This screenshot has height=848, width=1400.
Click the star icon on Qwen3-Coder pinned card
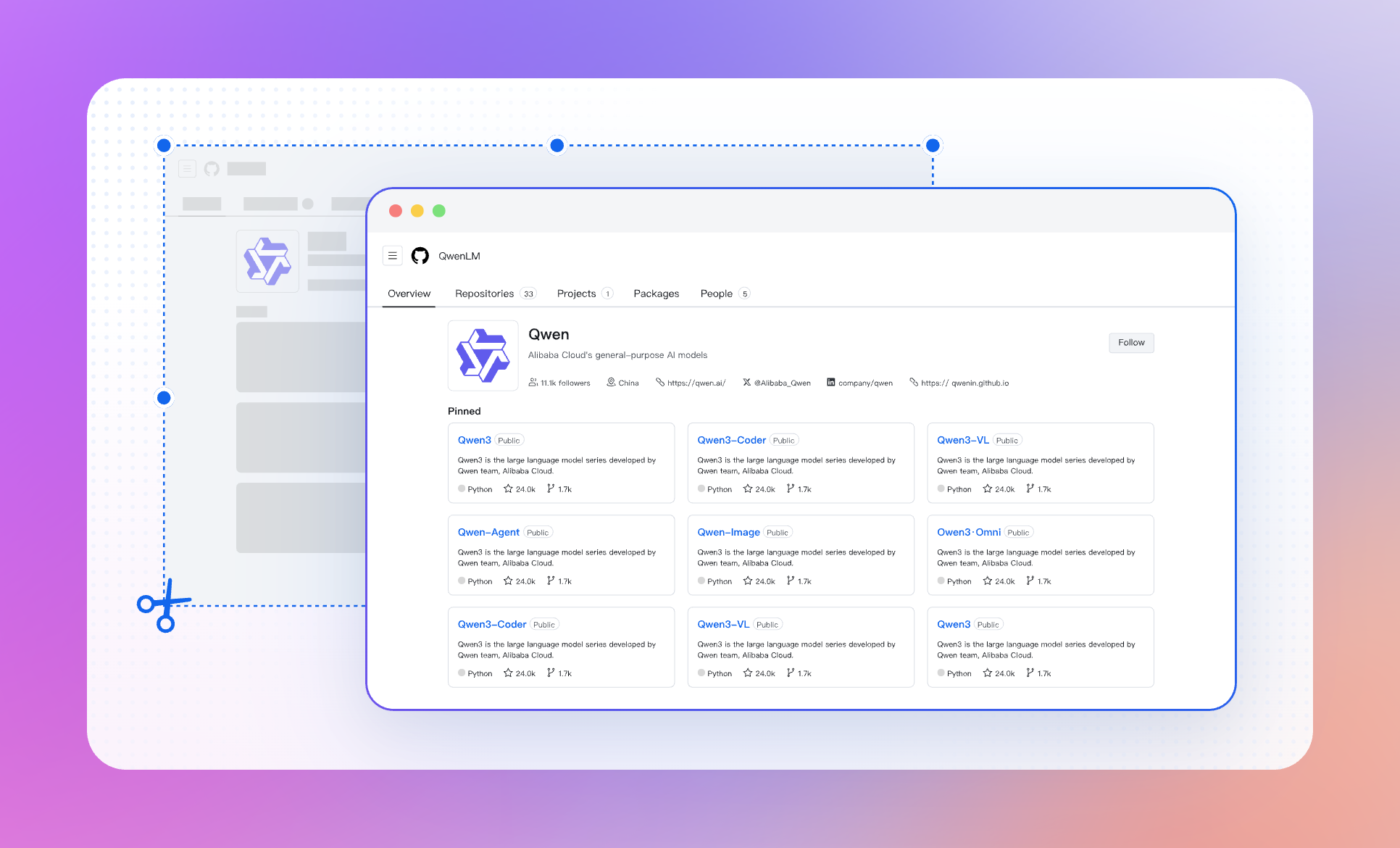[x=748, y=489]
